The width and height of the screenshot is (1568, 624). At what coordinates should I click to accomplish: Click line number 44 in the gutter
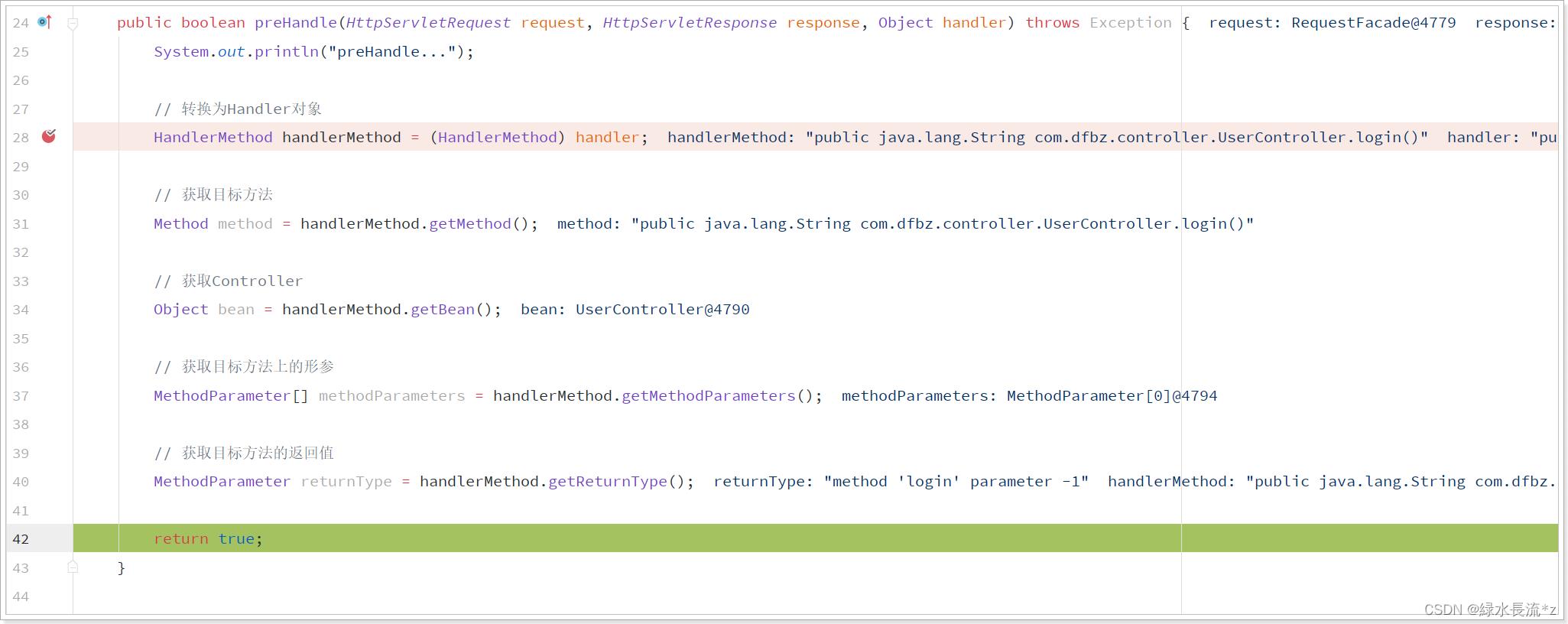tap(21, 596)
